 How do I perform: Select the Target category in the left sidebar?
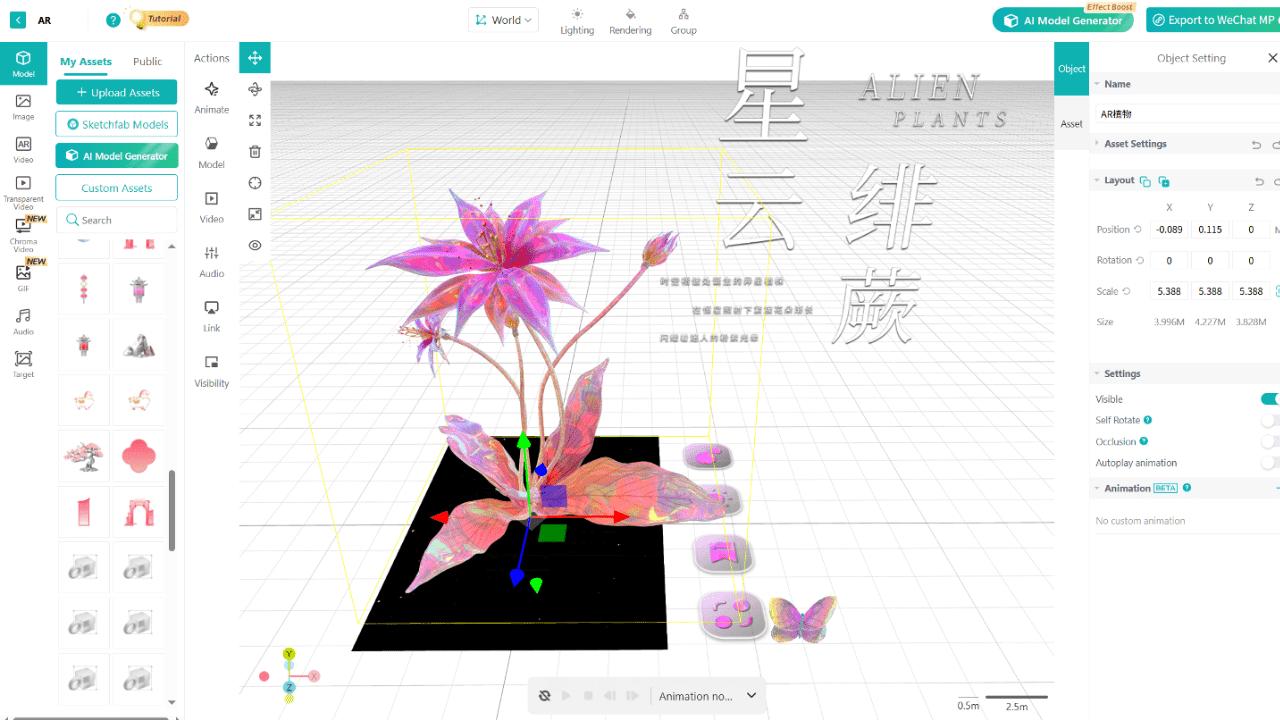tap(22, 361)
